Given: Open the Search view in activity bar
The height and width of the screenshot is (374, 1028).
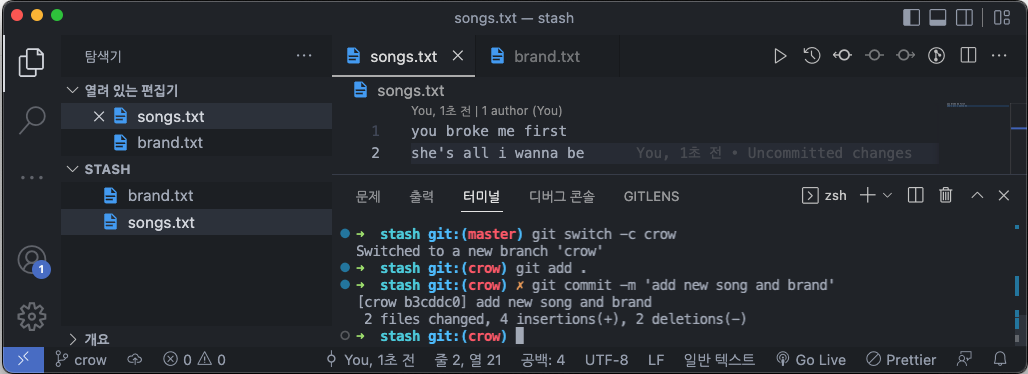Looking at the screenshot, I should point(31,120).
